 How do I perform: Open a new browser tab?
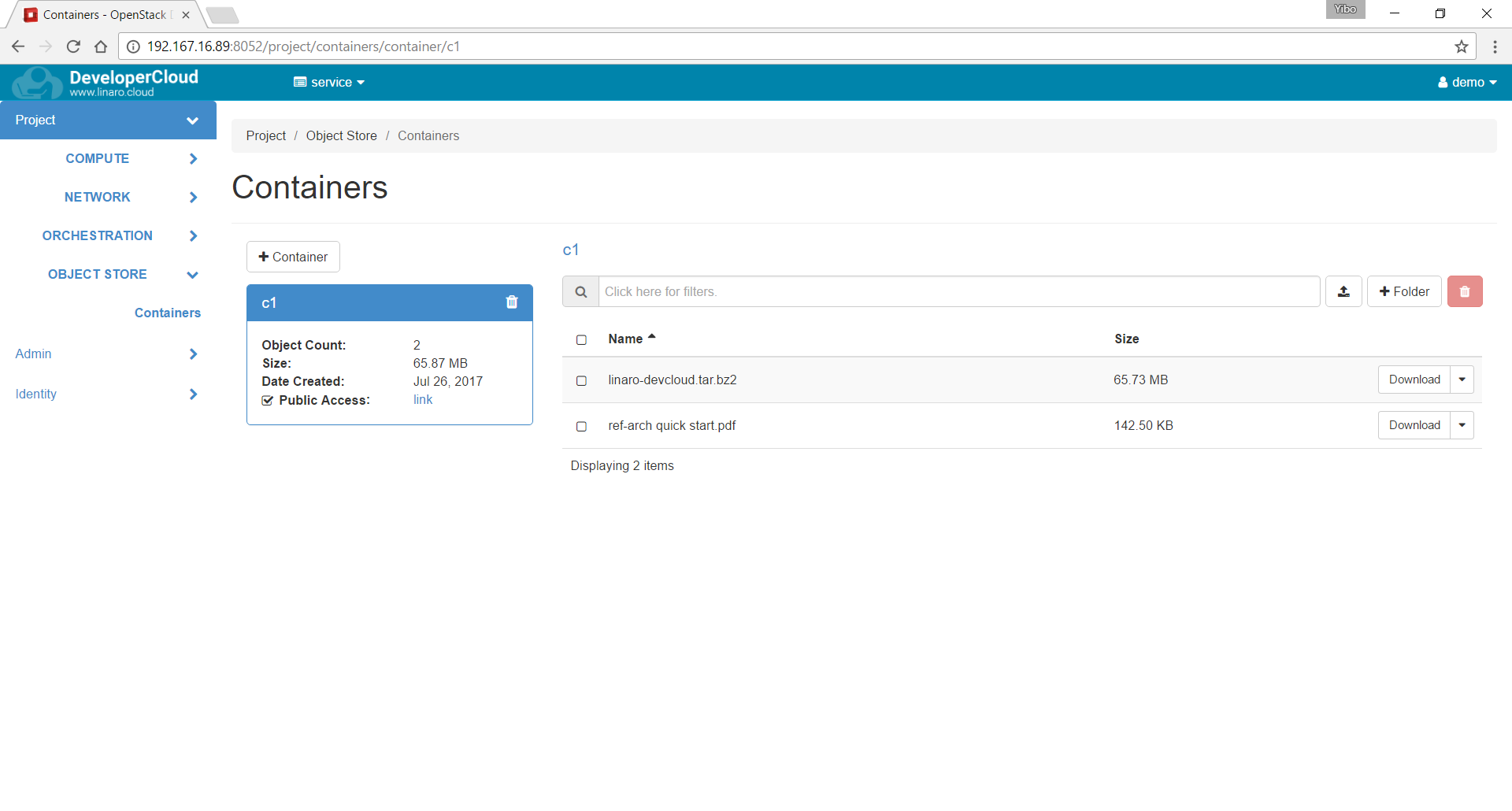pos(223,15)
